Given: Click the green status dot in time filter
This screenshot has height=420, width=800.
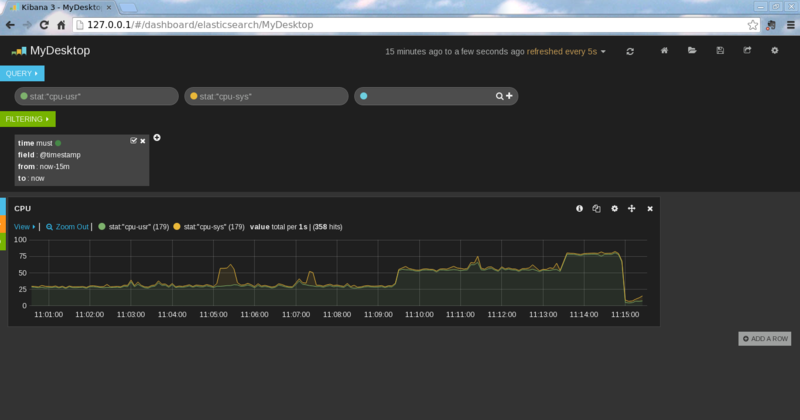Looking at the screenshot, I should pos(58,143).
